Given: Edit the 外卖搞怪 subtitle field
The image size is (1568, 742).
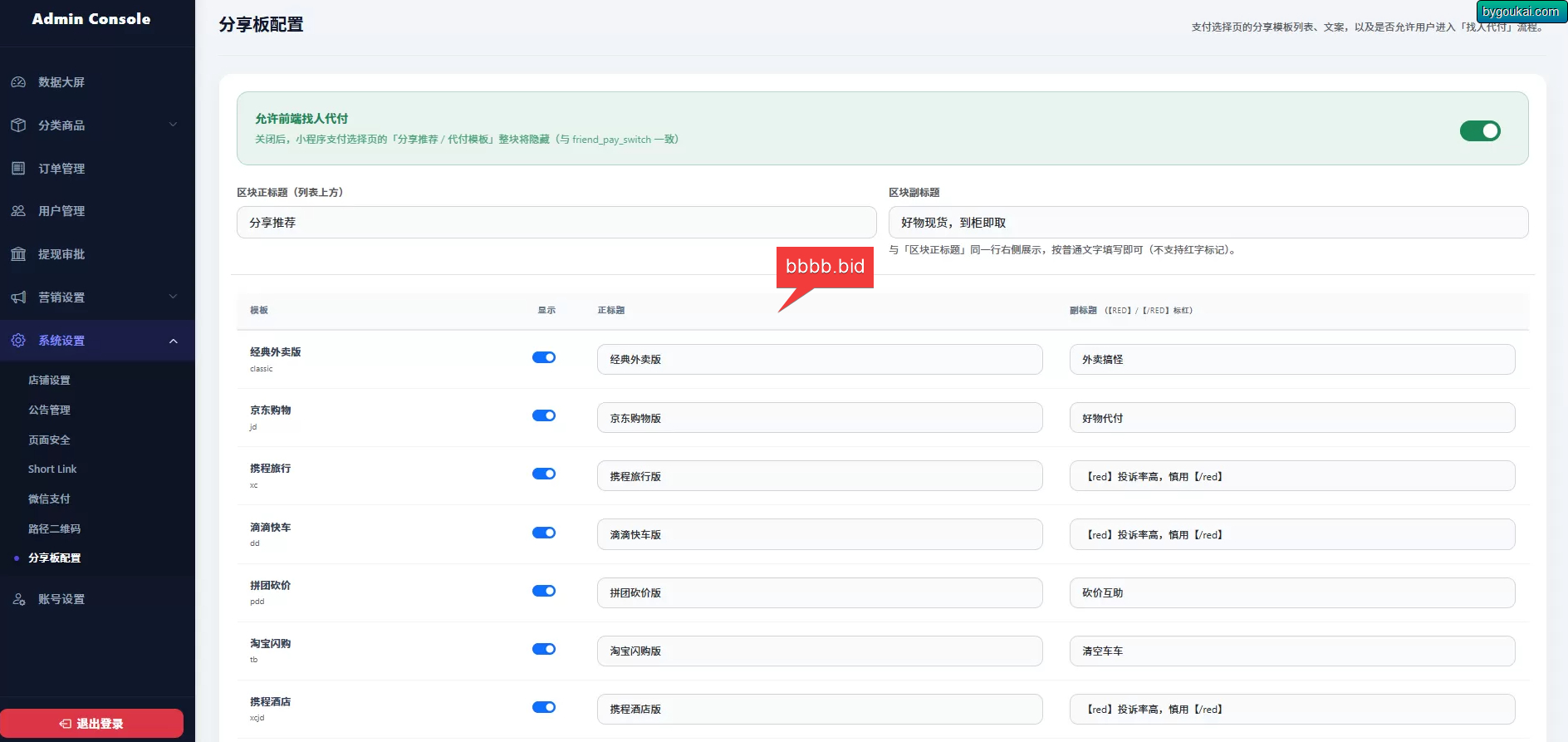Looking at the screenshot, I should click(1292, 360).
